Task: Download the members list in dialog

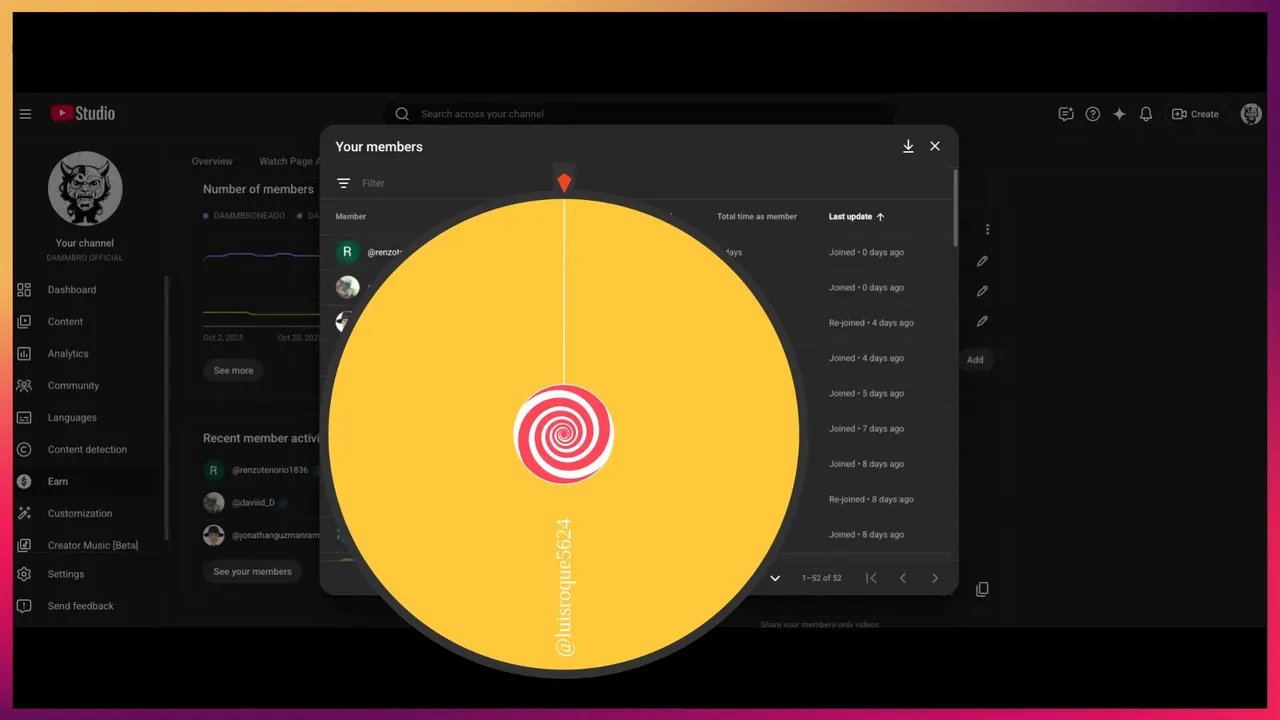Action: 908,146
